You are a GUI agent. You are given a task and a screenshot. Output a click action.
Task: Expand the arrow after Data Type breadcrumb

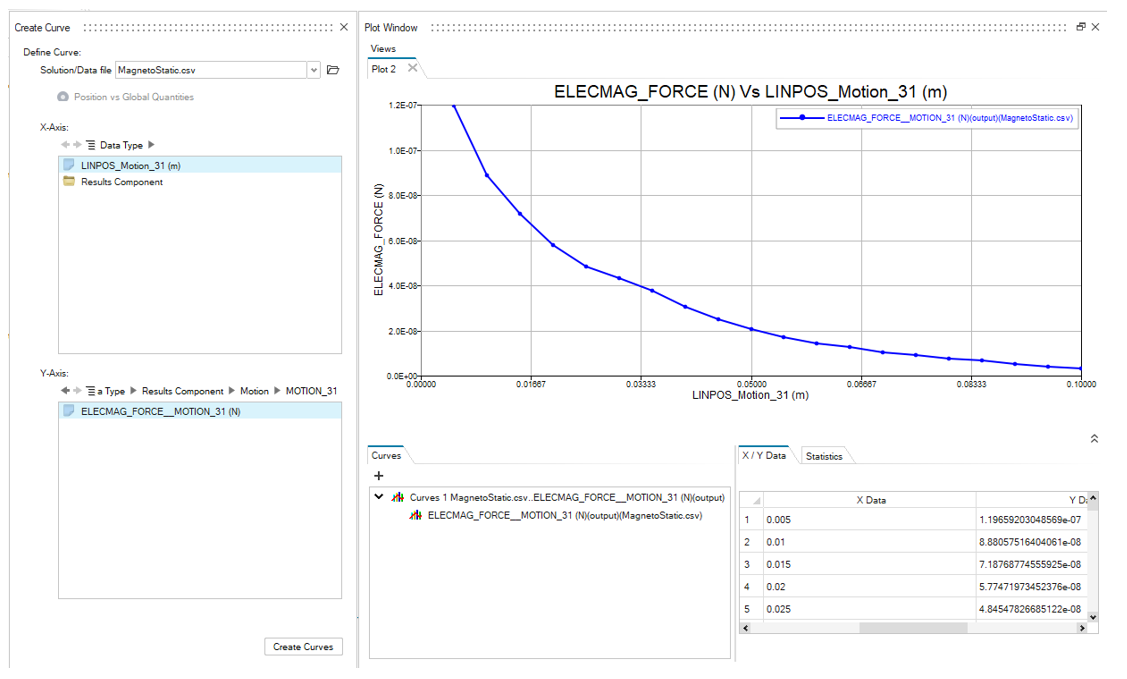(x=151, y=145)
